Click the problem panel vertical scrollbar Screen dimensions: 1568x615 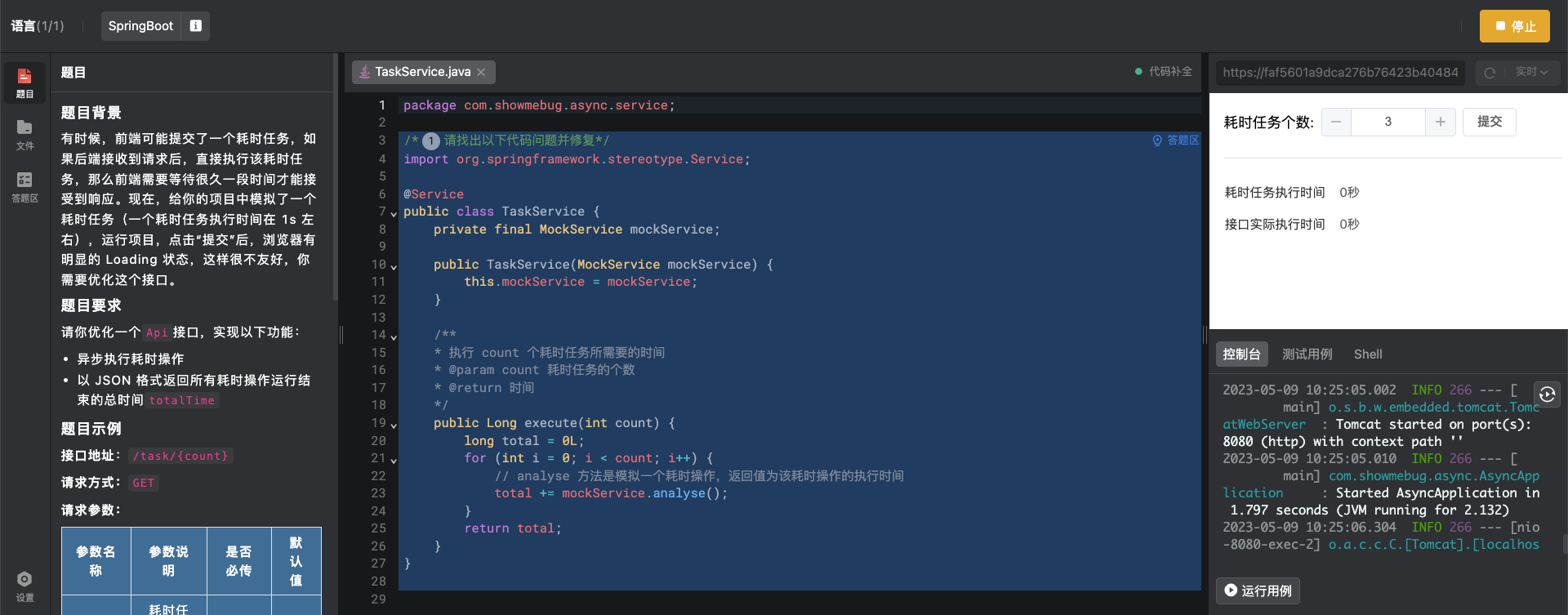pyautogui.click(x=335, y=176)
